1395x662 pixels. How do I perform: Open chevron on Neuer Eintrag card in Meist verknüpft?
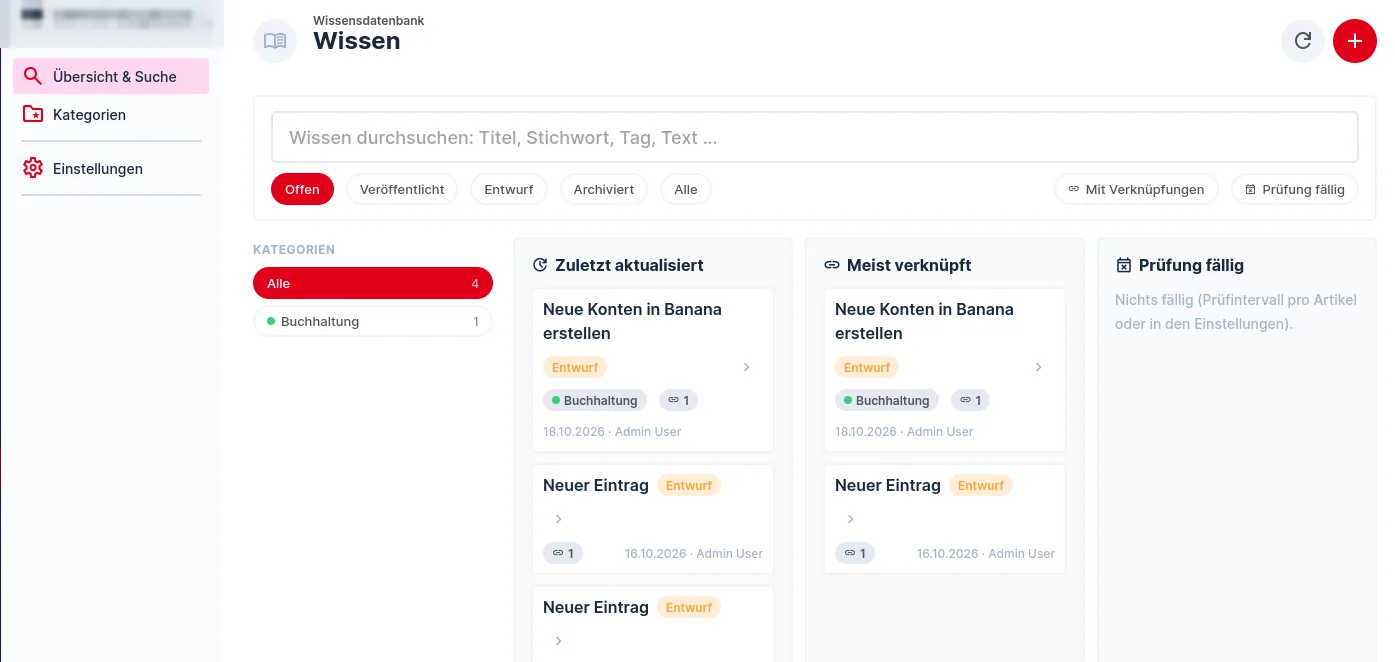pyautogui.click(x=850, y=519)
